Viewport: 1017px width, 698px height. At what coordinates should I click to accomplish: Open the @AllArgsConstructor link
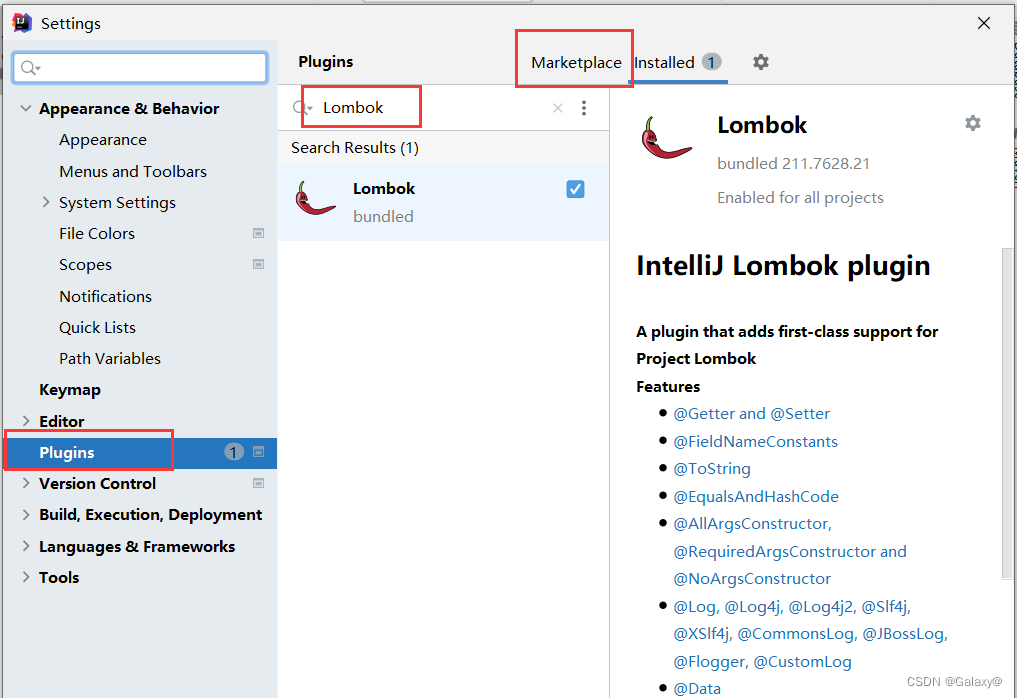(x=752, y=524)
